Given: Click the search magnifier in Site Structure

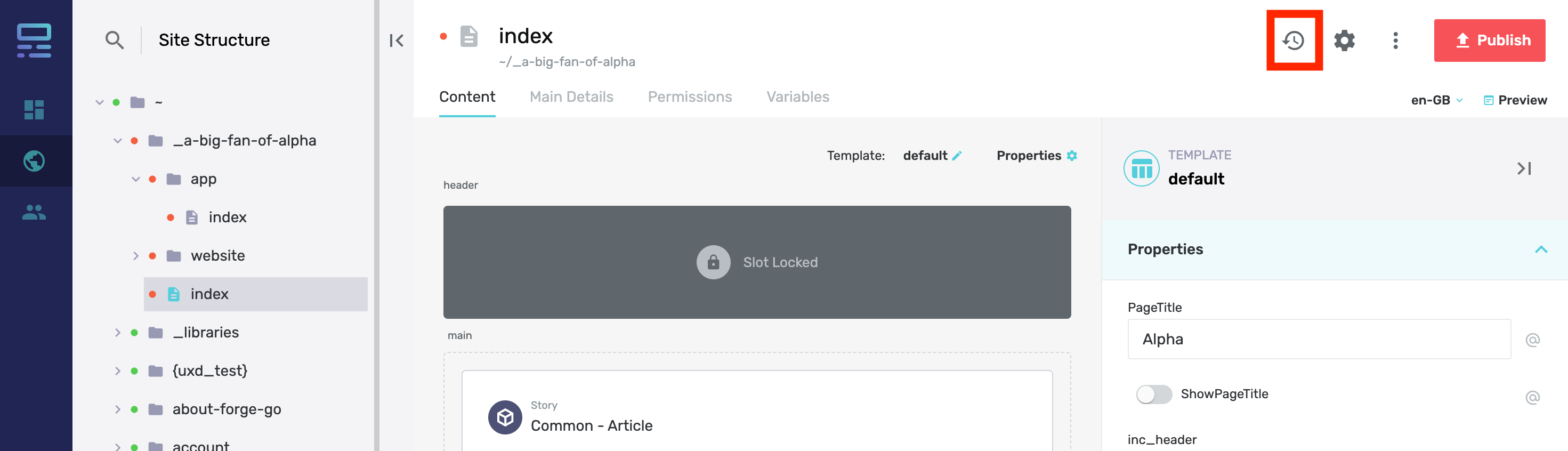Looking at the screenshot, I should point(115,40).
